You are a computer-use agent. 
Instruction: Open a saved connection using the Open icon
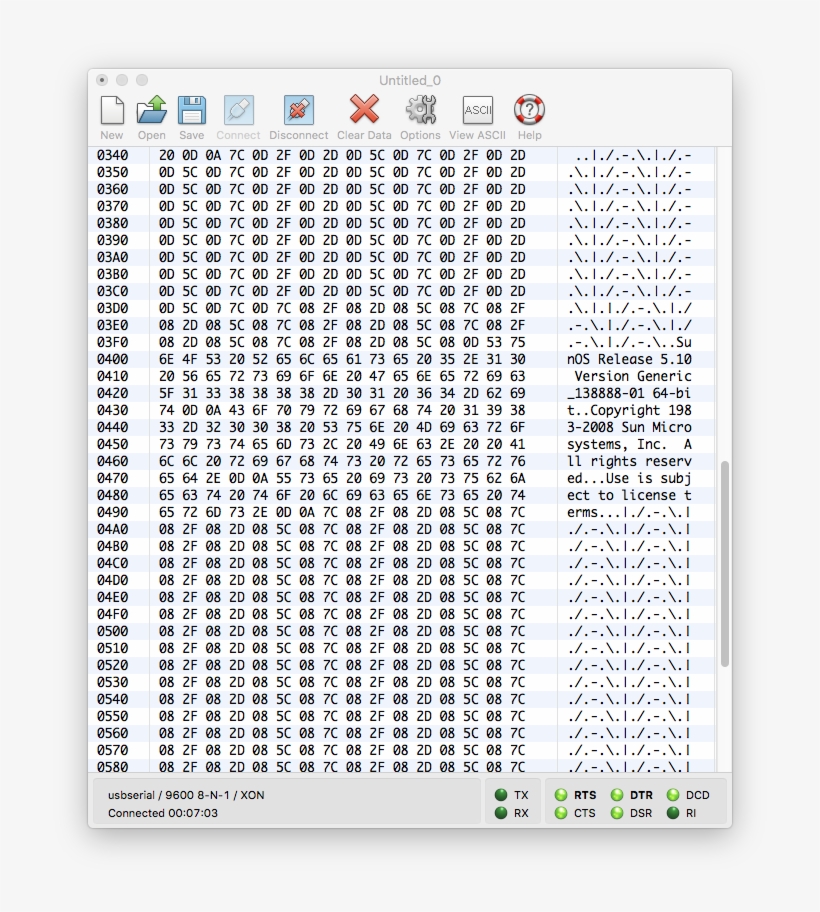[x=151, y=110]
